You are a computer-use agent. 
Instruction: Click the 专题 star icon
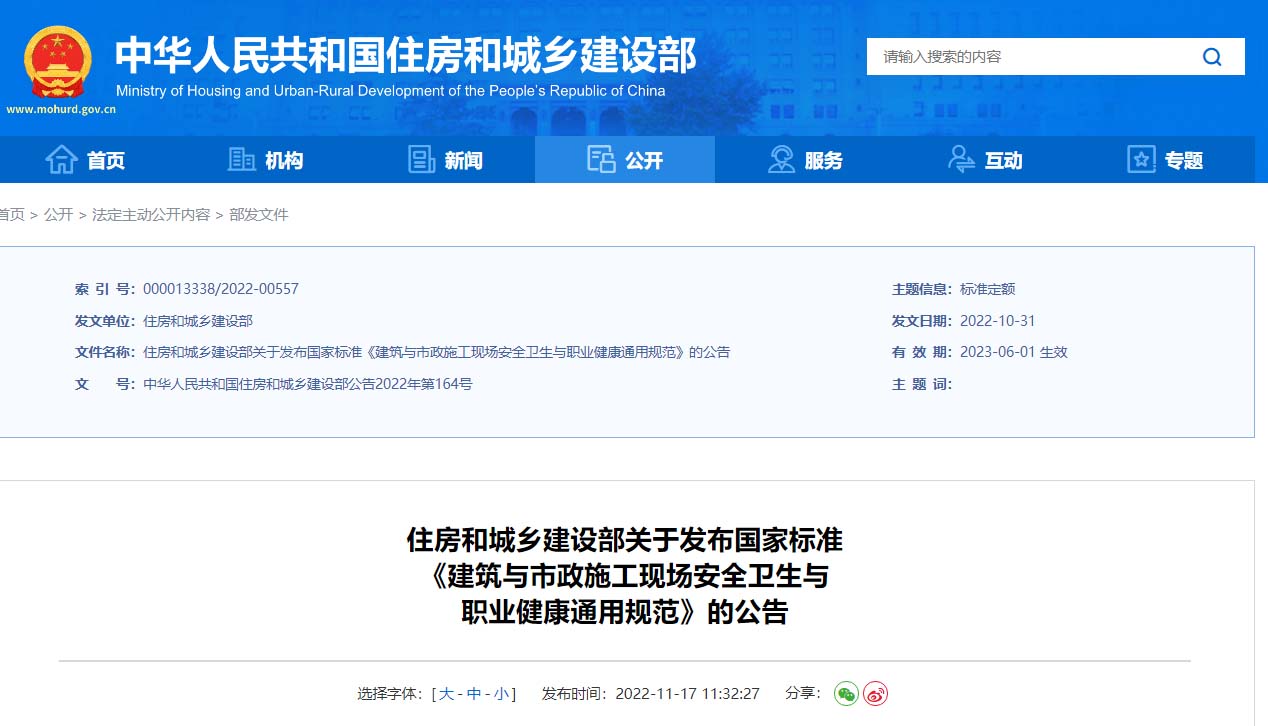coord(1141,159)
